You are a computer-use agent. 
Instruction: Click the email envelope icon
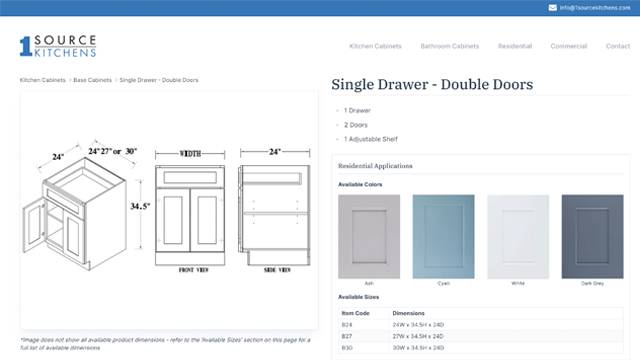coord(553,8)
